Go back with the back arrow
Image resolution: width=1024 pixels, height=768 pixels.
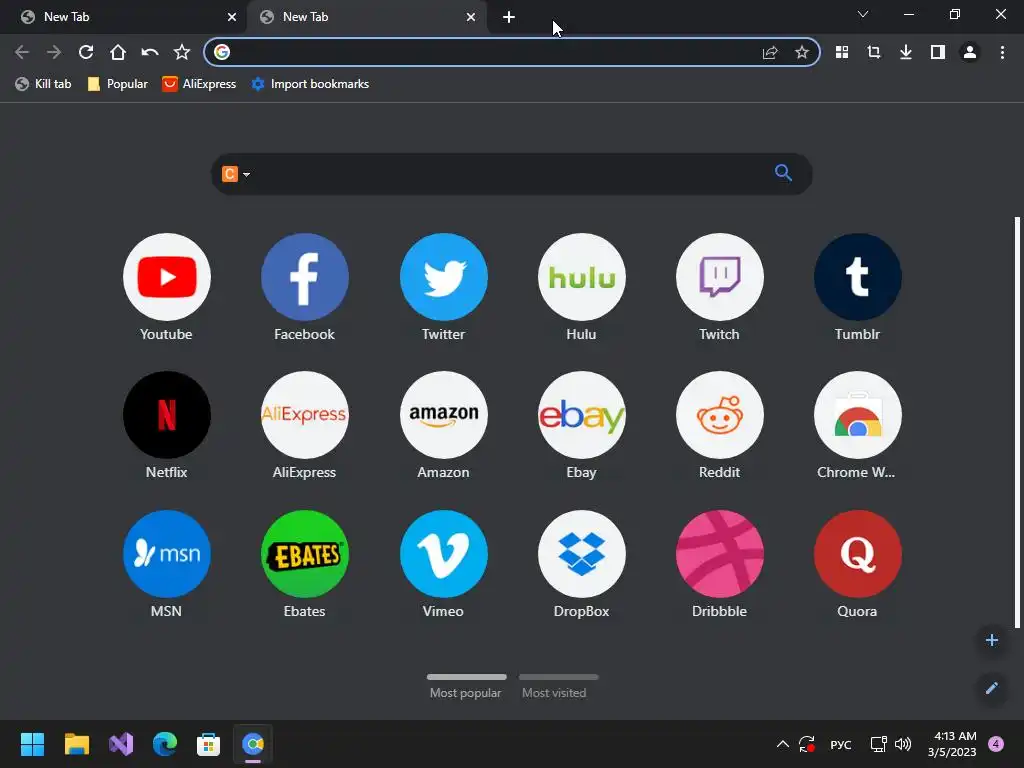click(22, 52)
